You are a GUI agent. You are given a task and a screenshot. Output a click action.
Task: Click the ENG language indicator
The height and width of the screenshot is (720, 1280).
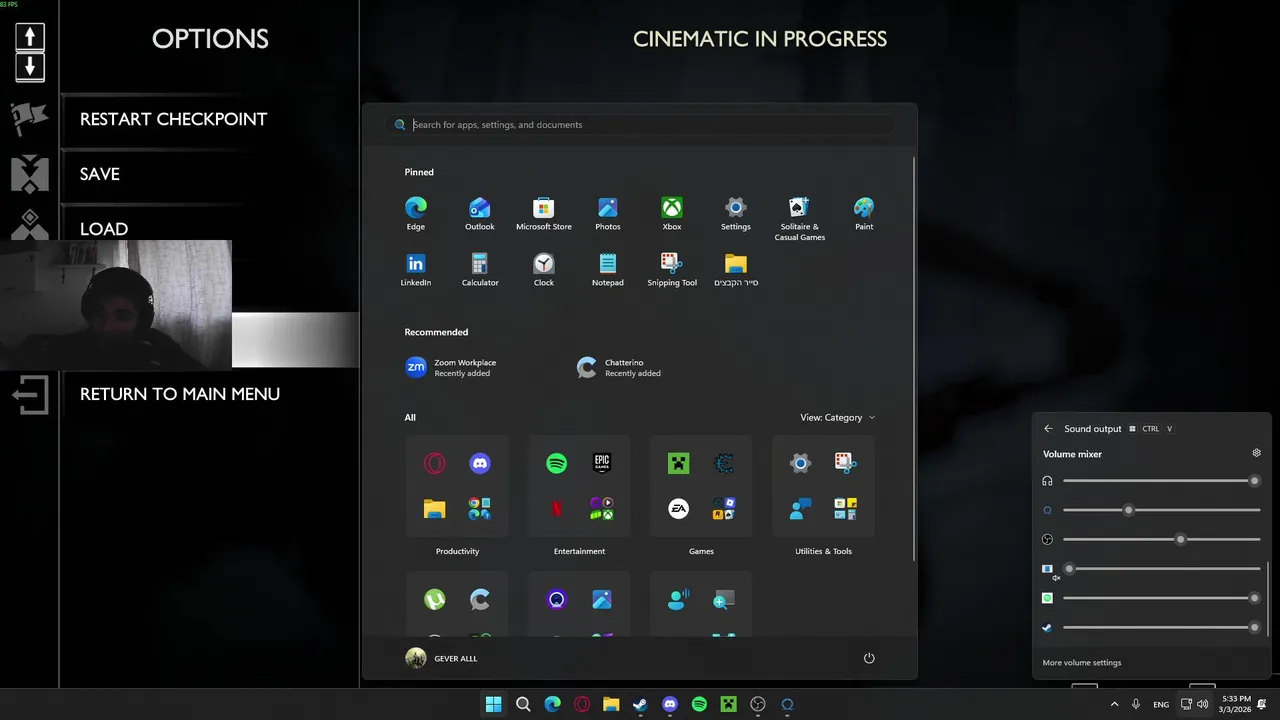pos(1161,704)
